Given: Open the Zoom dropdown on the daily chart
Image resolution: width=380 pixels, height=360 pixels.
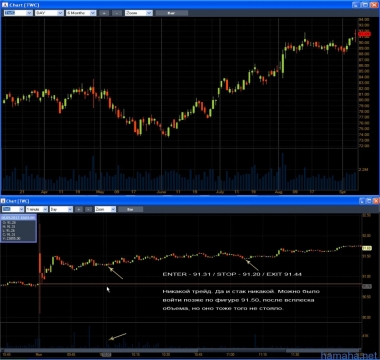Looking at the screenshot, I should [x=139, y=13].
